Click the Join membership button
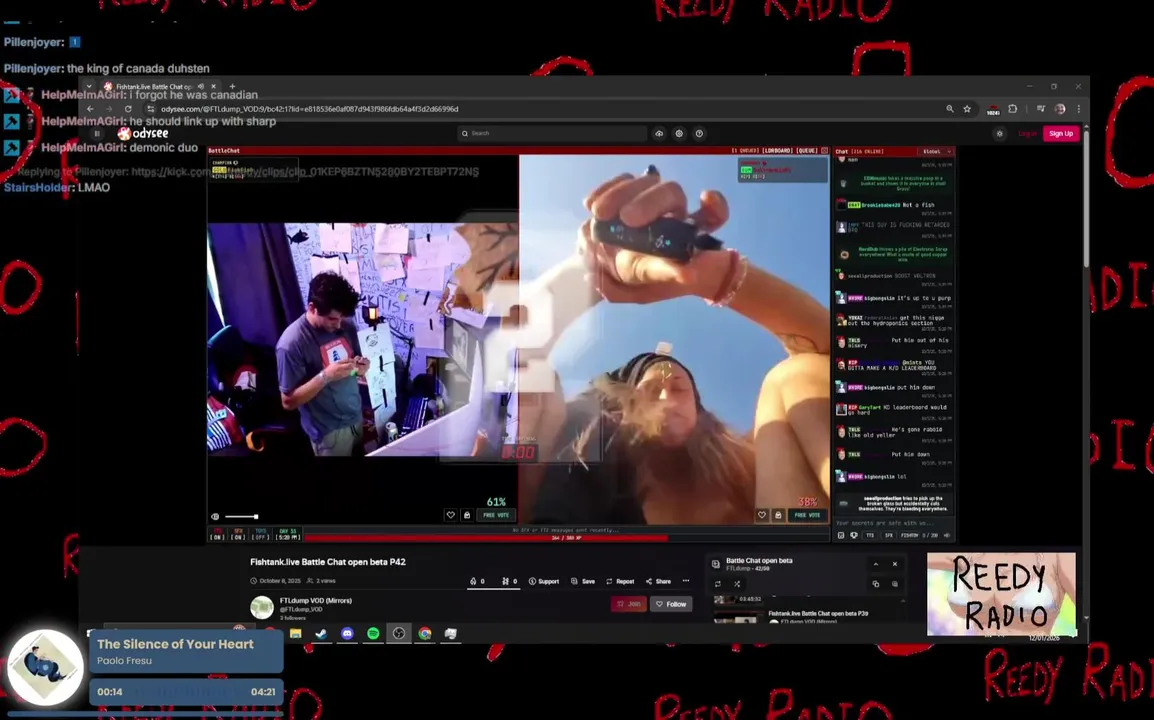The width and height of the screenshot is (1154, 720). click(x=629, y=604)
